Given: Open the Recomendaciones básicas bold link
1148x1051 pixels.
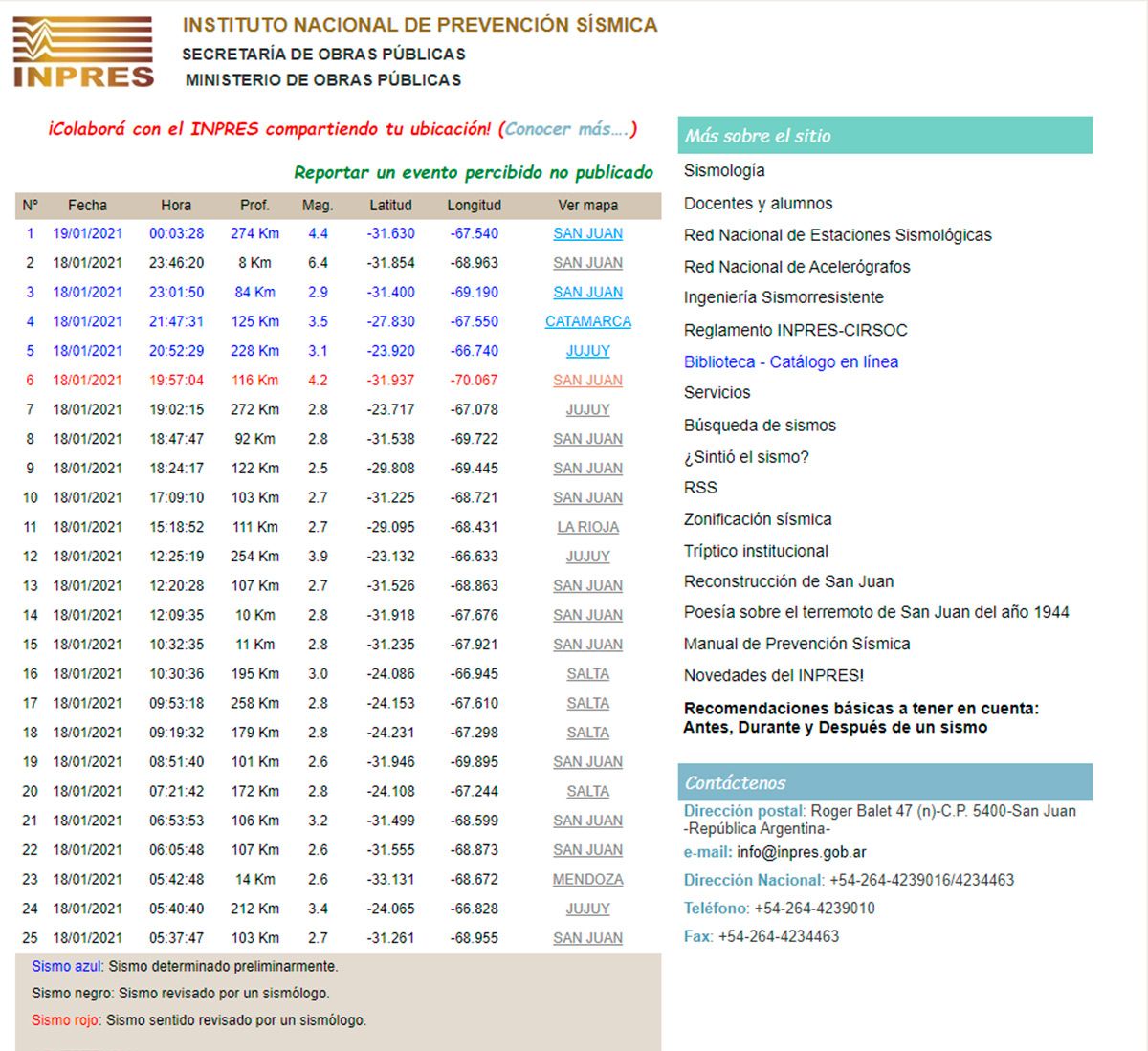Looking at the screenshot, I should (x=860, y=718).
